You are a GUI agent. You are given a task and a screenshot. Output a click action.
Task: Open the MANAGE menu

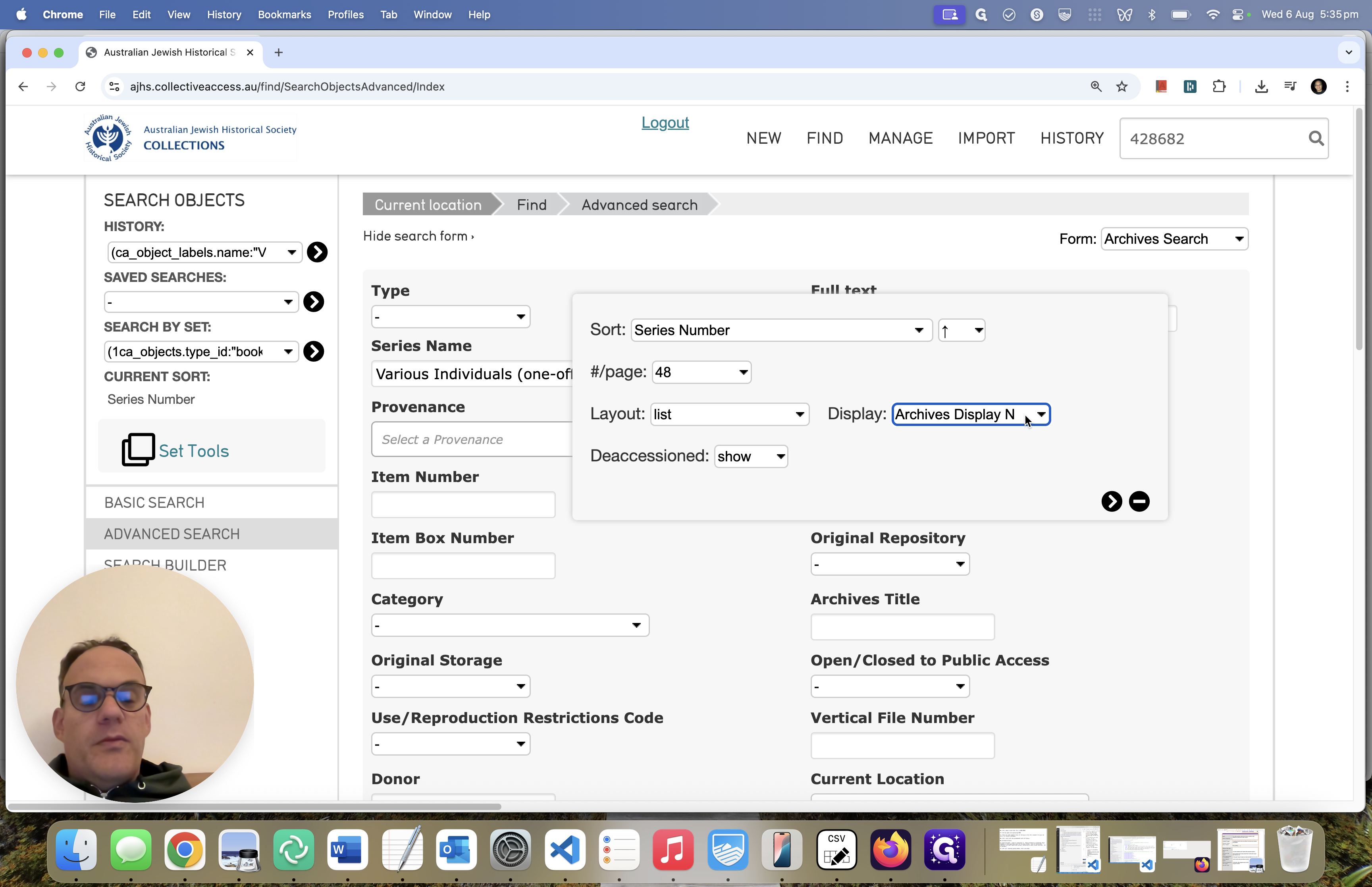pos(900,138)
